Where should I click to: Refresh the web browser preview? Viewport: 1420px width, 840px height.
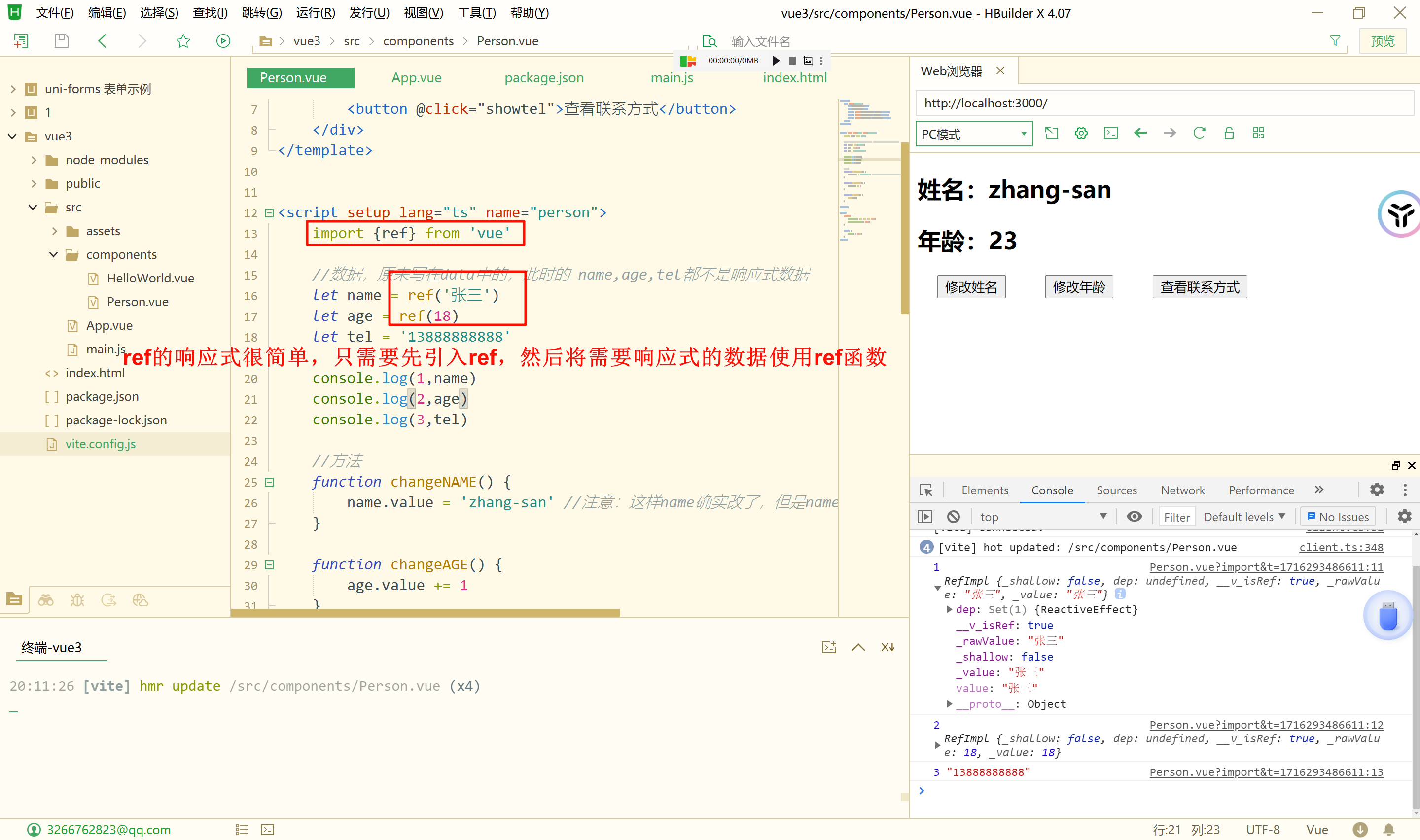[1199, 133]
